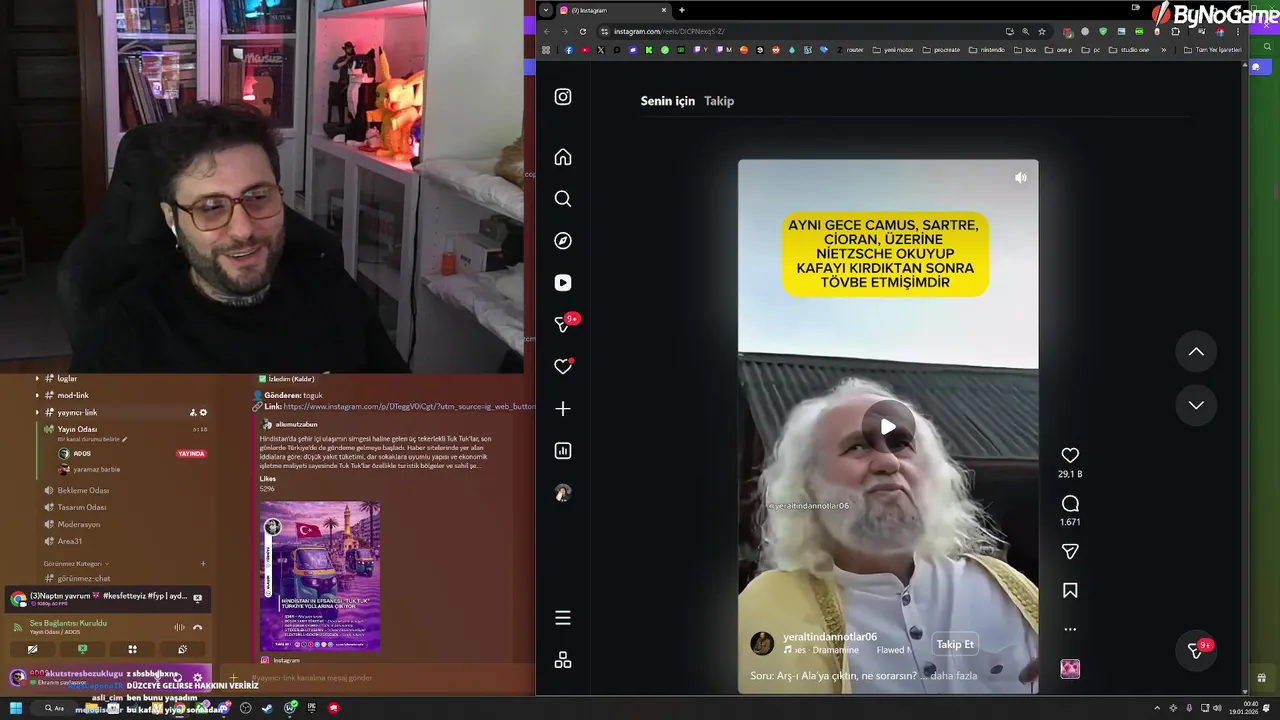Go to the next reel with down arrow
Image resolution: width=1280 pixels, height=720 pixels.
tap(1196, 405)
